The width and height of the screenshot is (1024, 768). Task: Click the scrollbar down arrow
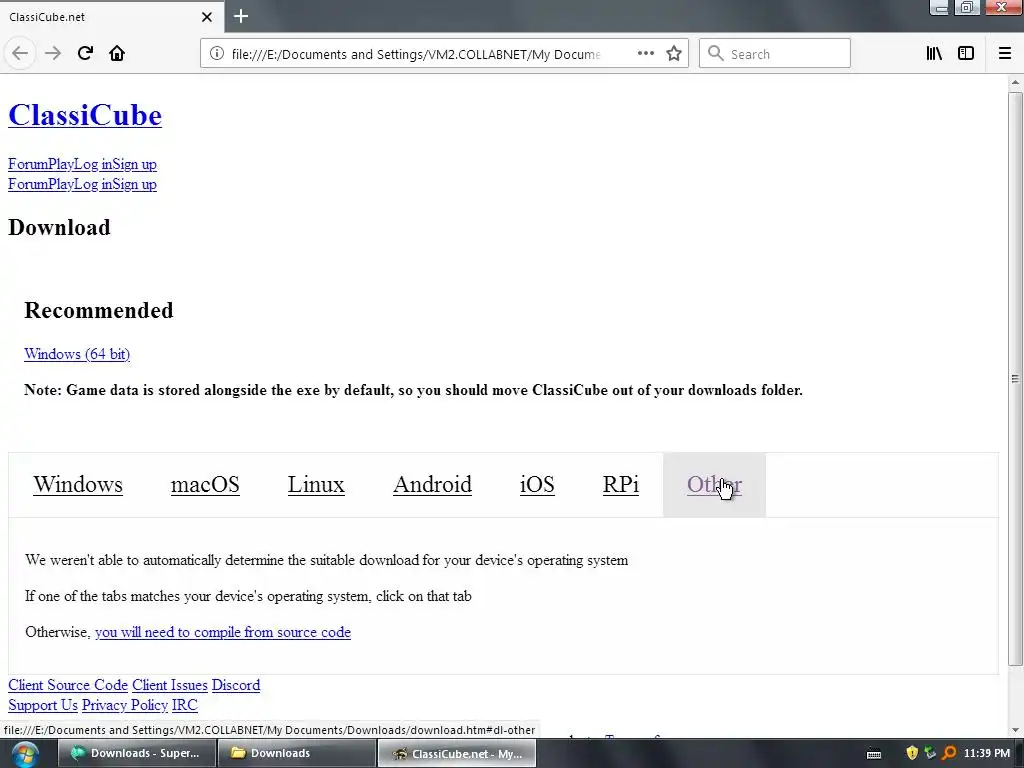point(1015,729)
